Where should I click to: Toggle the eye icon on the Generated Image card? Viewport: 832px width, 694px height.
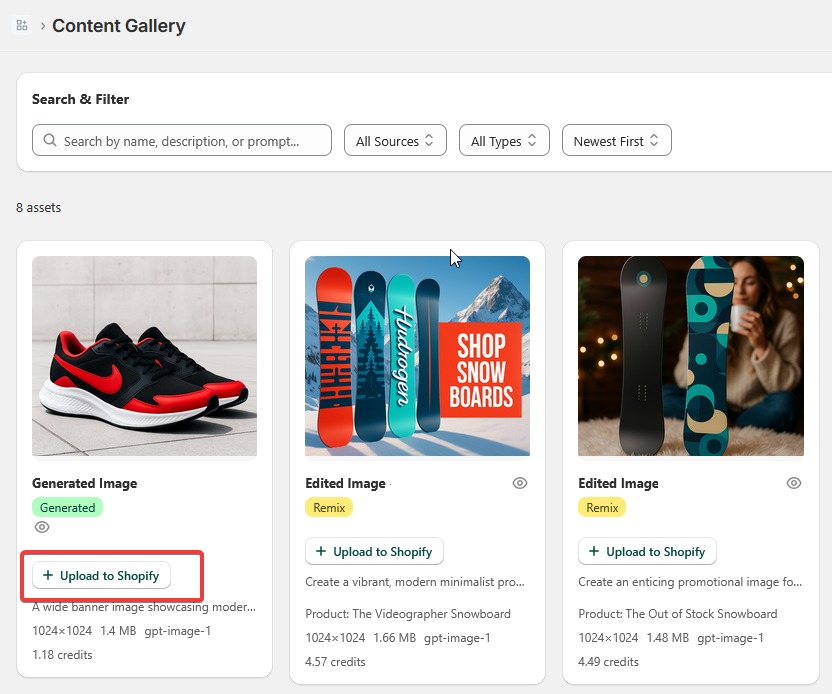42,527
